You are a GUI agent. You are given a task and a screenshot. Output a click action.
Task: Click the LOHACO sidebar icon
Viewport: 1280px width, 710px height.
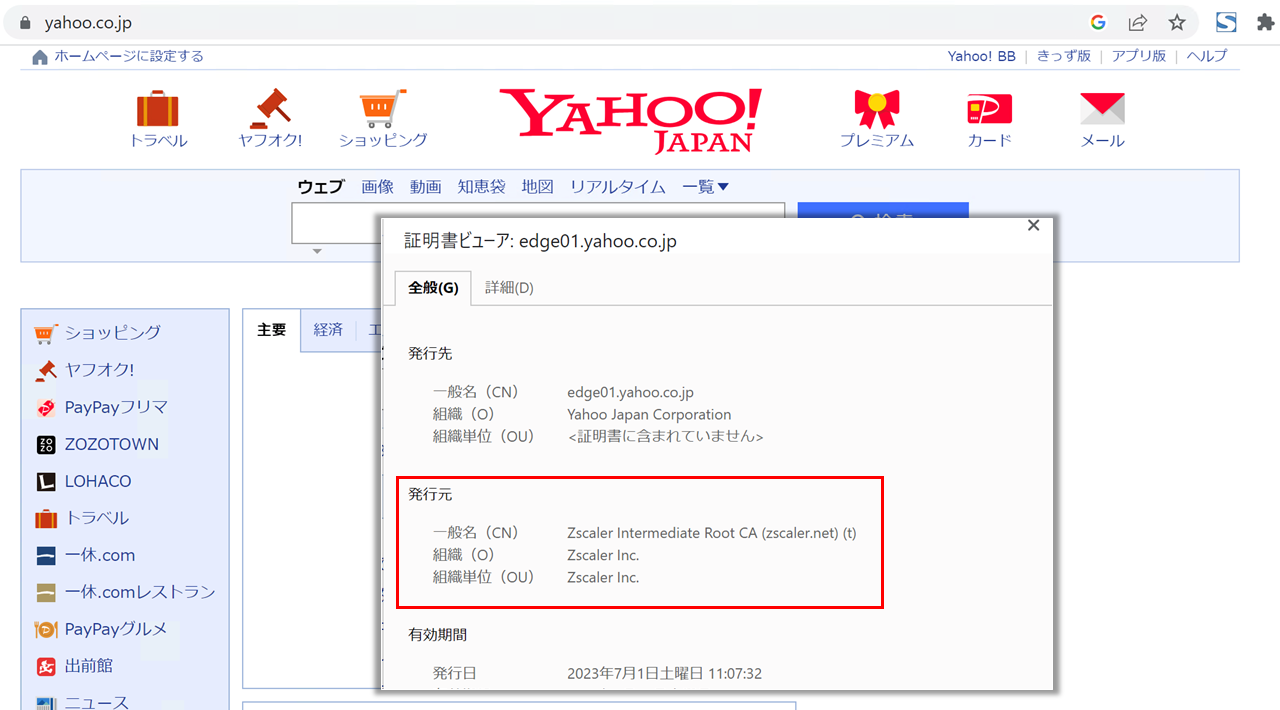point(46,481)
